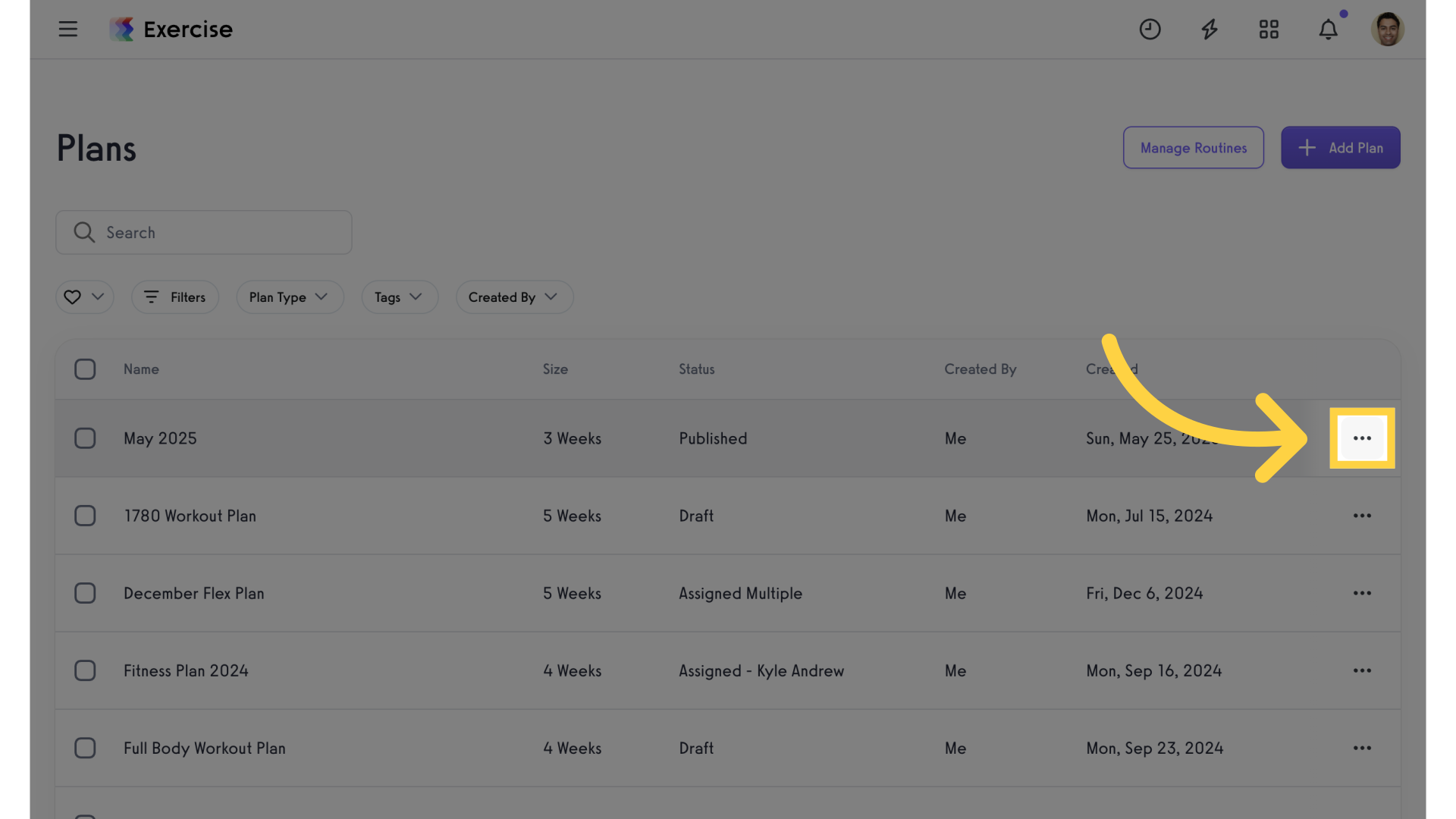
Task: Open the Created By filter dropdown
Action: click(x=514, y=297)
